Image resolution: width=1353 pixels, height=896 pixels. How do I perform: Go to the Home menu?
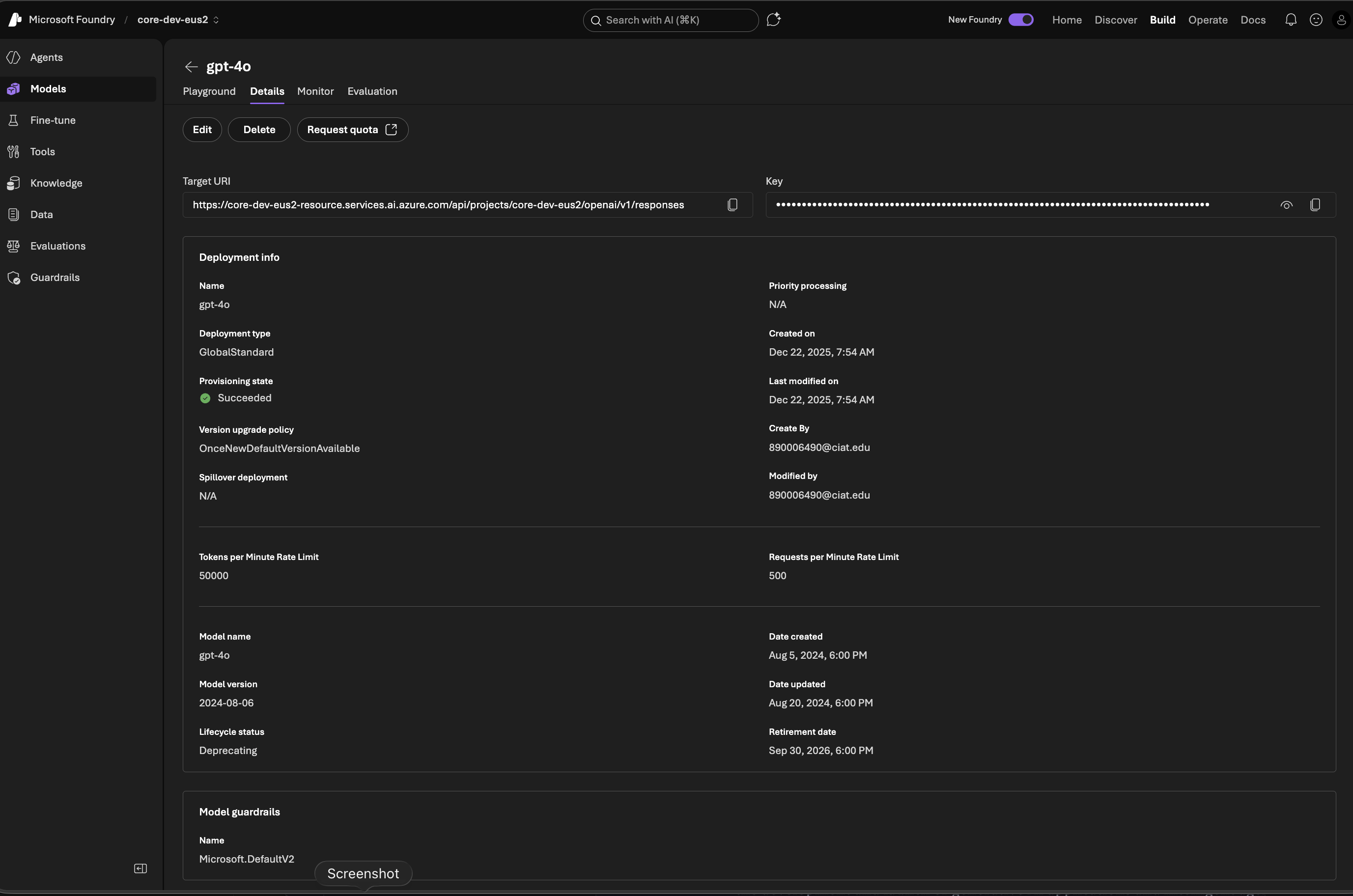[1067, 20]
